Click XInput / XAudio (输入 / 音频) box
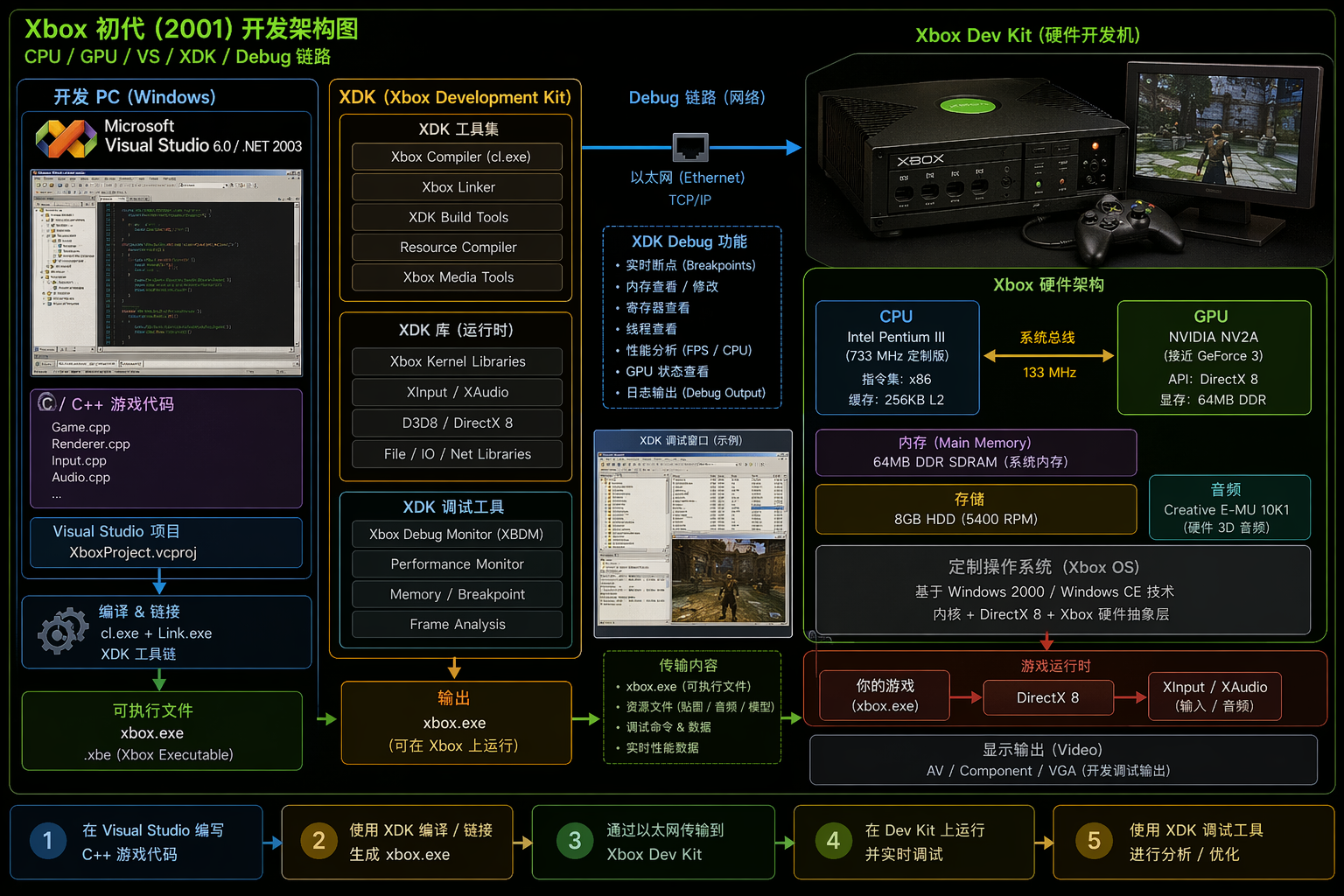This screenshot has width=1344, height=896. tap(1214, 696)
